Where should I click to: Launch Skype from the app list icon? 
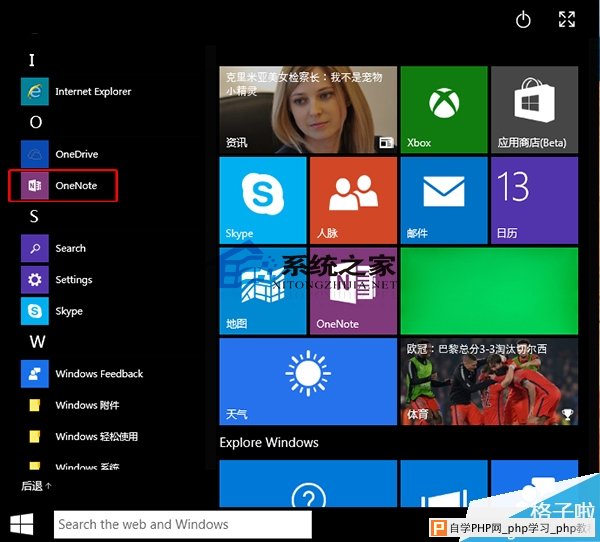click(x=35, y=311)
